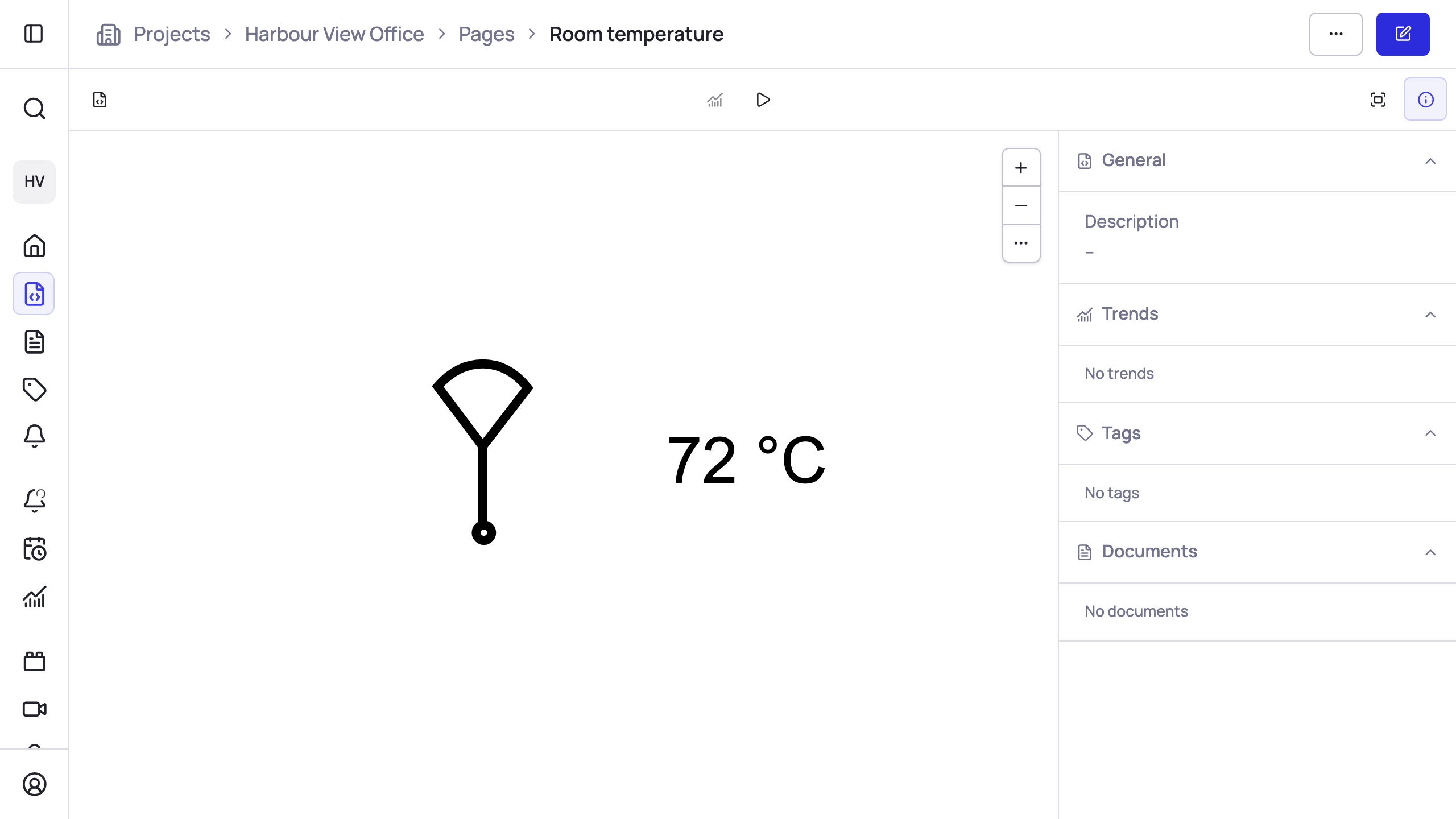Navigate to Pages breadcrumb

(x=486, y=34)
